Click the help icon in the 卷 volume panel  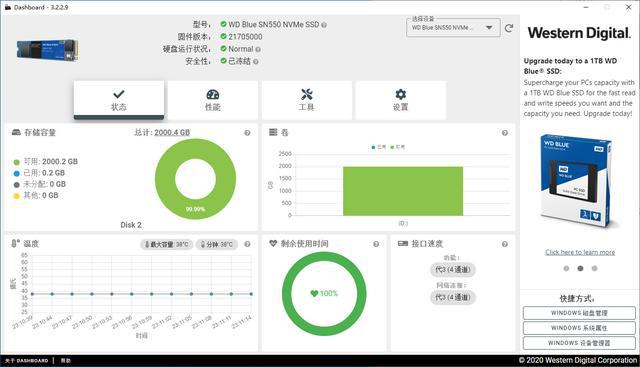(505, 133)
